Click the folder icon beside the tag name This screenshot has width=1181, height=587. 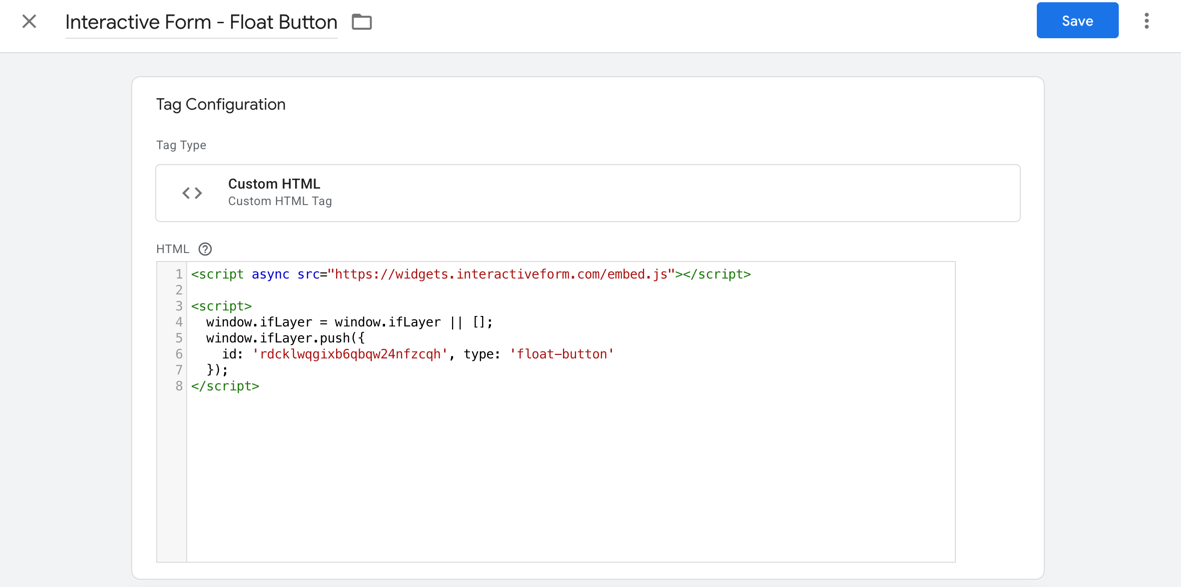(x=361, y=21)
